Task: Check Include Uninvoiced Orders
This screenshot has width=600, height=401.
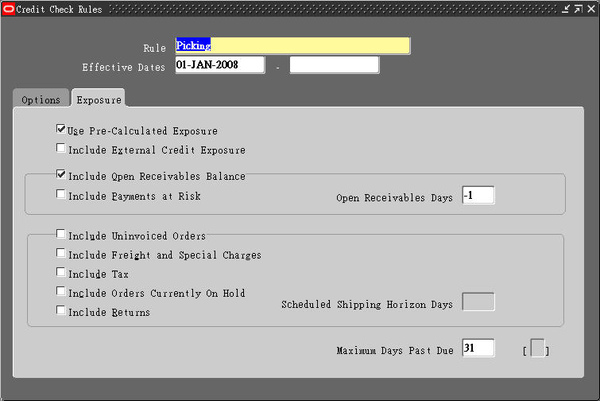Action: click(60, 234)
